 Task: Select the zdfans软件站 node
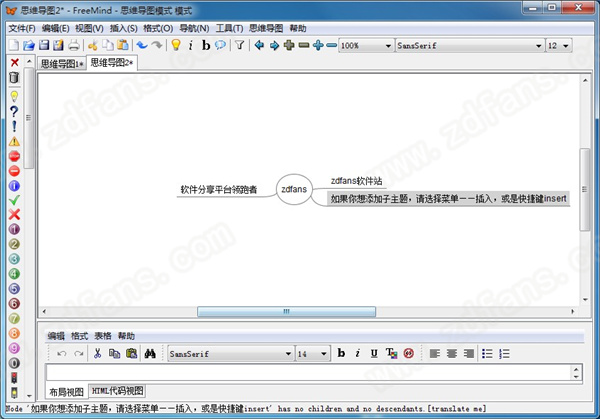point(356,181)
